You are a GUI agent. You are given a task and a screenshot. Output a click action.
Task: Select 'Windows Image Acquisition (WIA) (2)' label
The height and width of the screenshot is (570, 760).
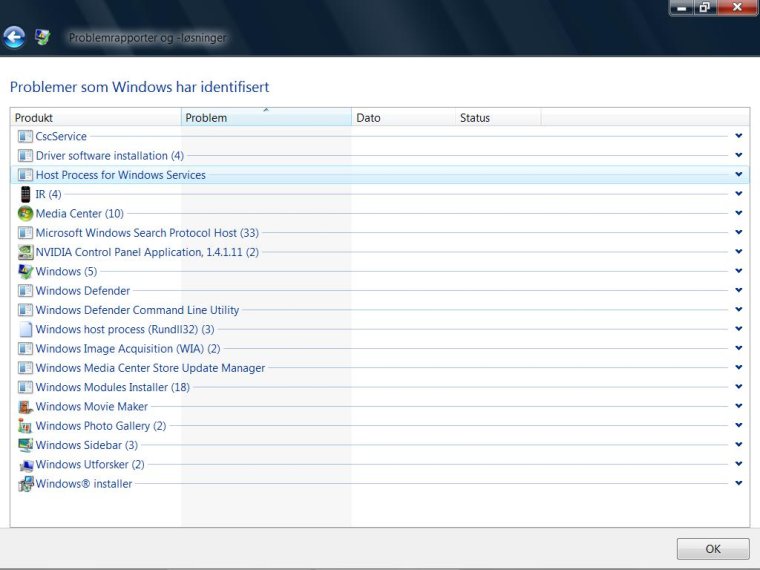click(128, 349)
